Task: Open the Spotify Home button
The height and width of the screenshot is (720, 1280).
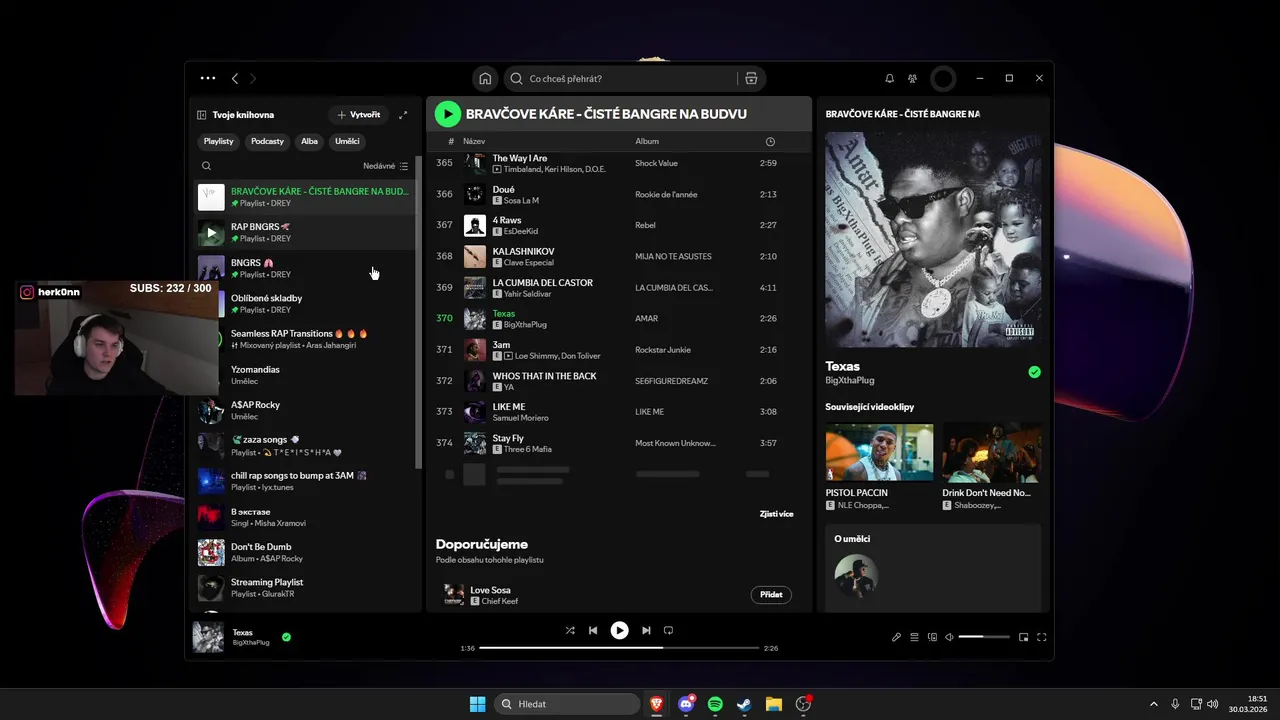Action: pos(485,78)
